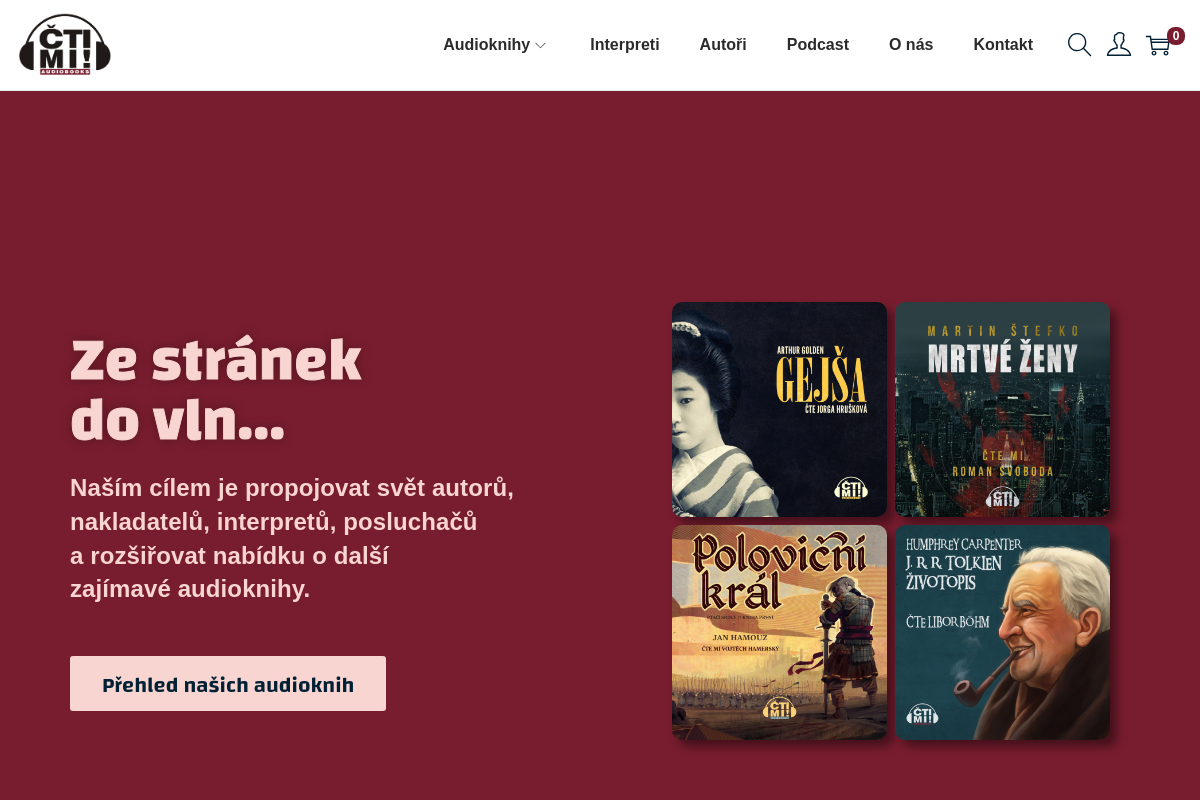Go to the Interpreti page
This screenshot has width=1200, height=800.
point(625,45)
